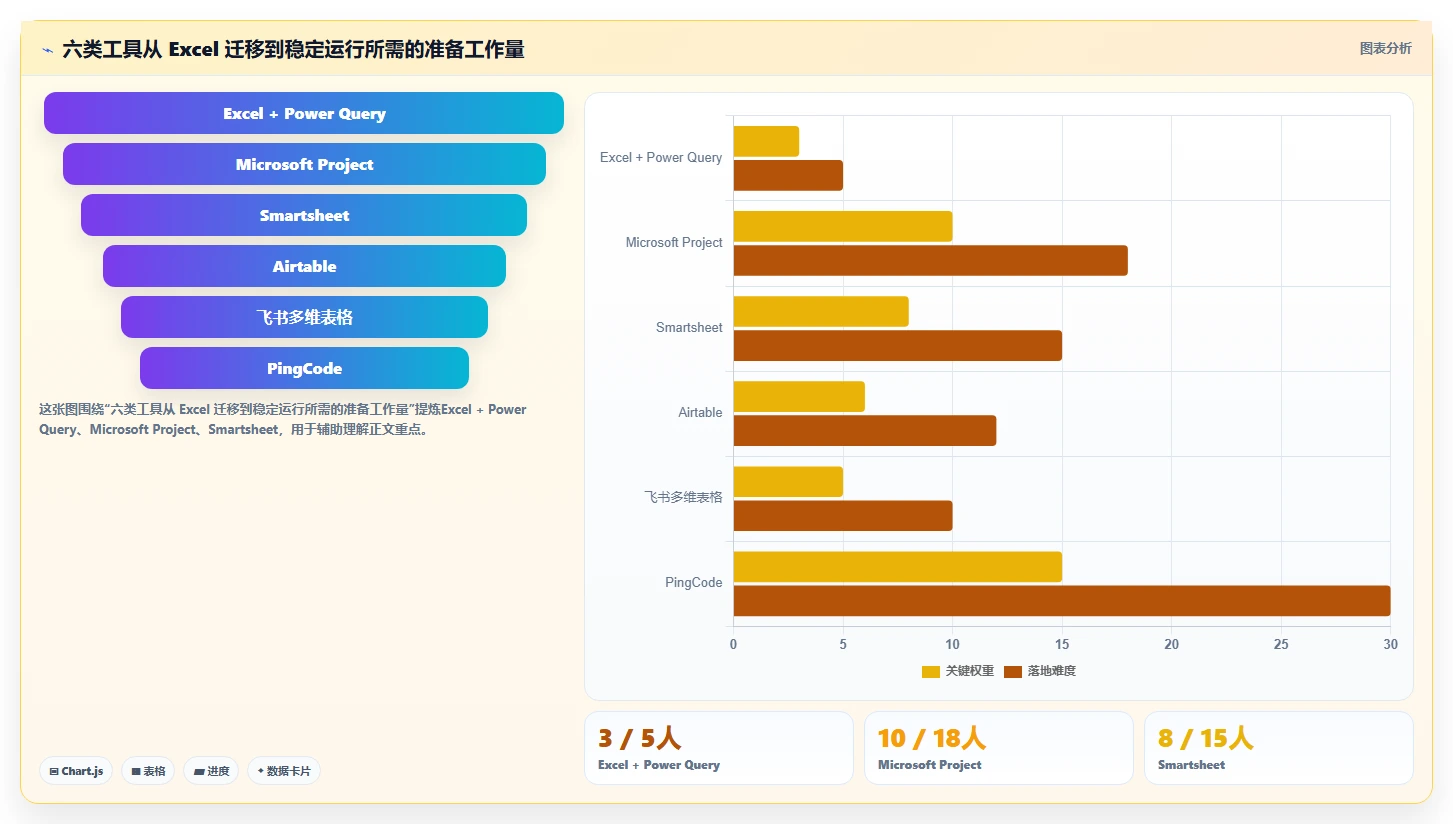This screenshot has height=824, width=1453.
Task: Select the Smartsheet funnel bar
Action: (x=304, y=215)
